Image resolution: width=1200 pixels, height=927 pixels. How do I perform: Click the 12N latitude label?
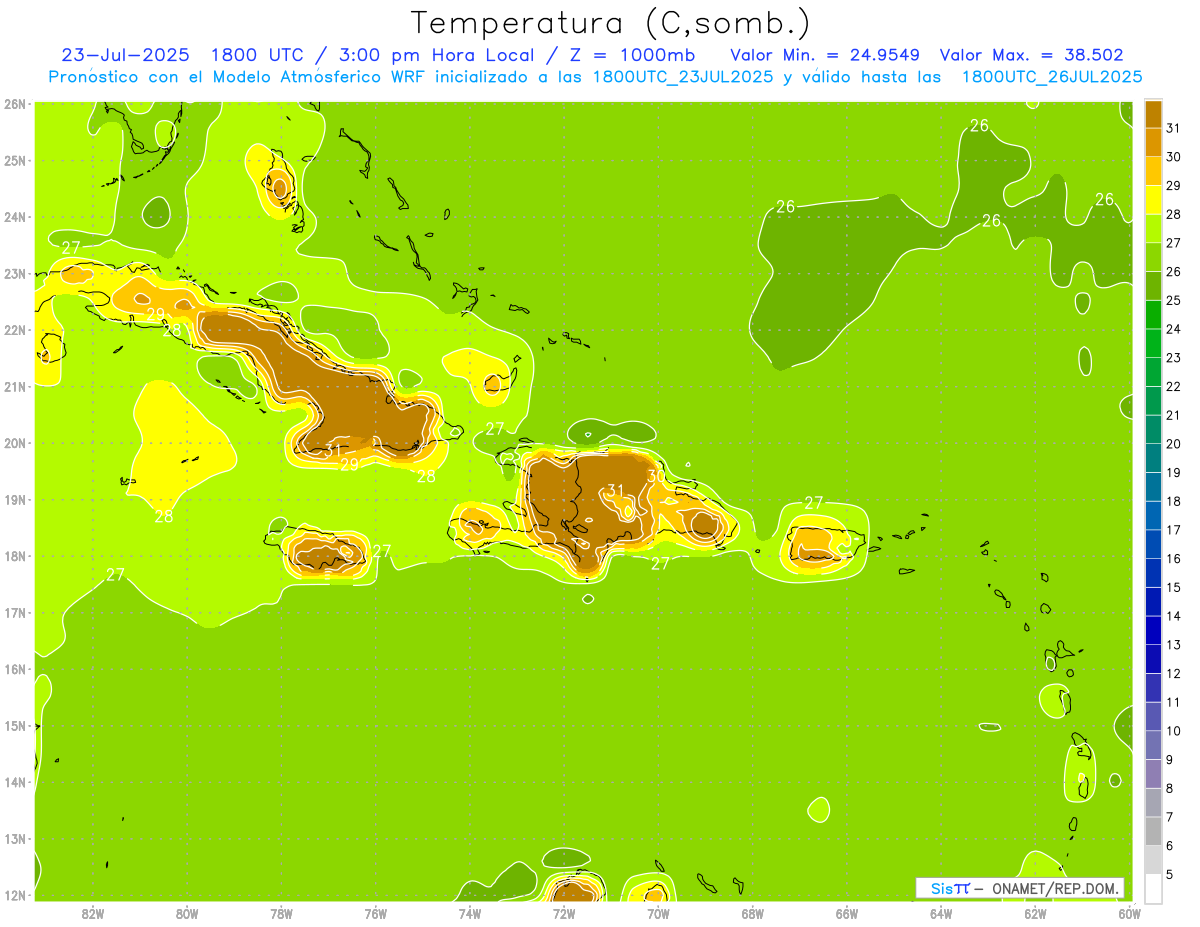15,895
